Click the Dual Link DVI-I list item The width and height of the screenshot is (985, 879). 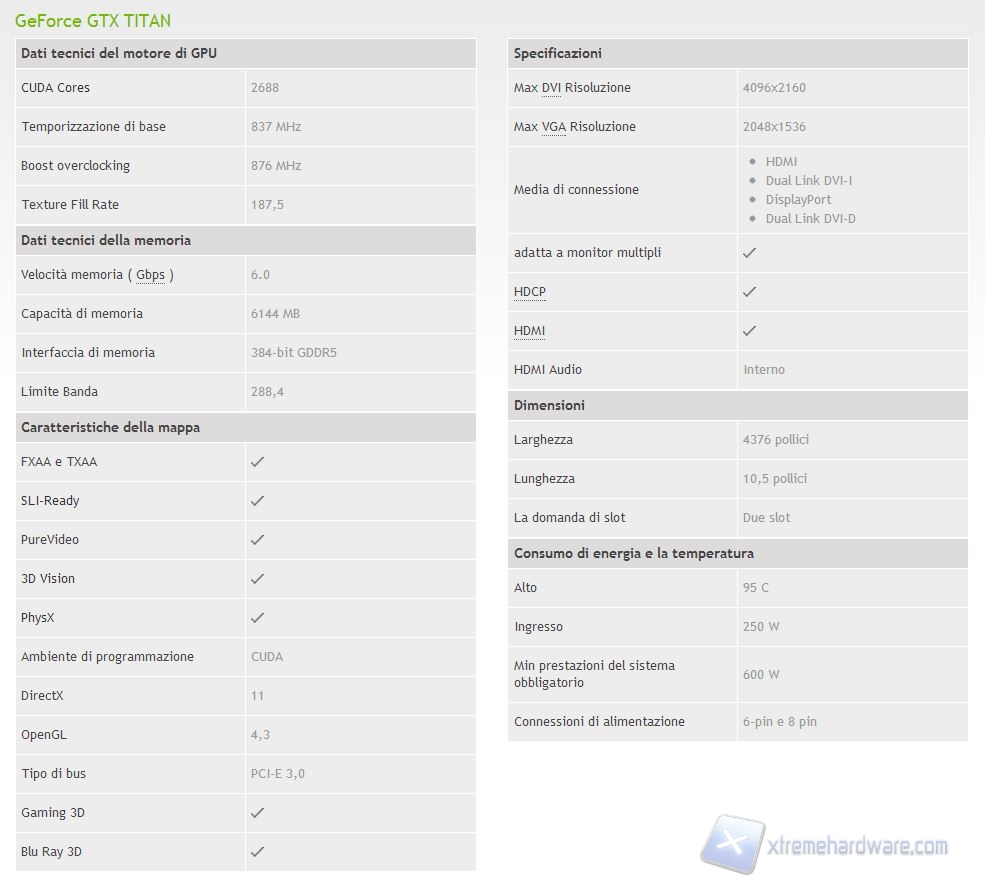[x=808, y=181]
